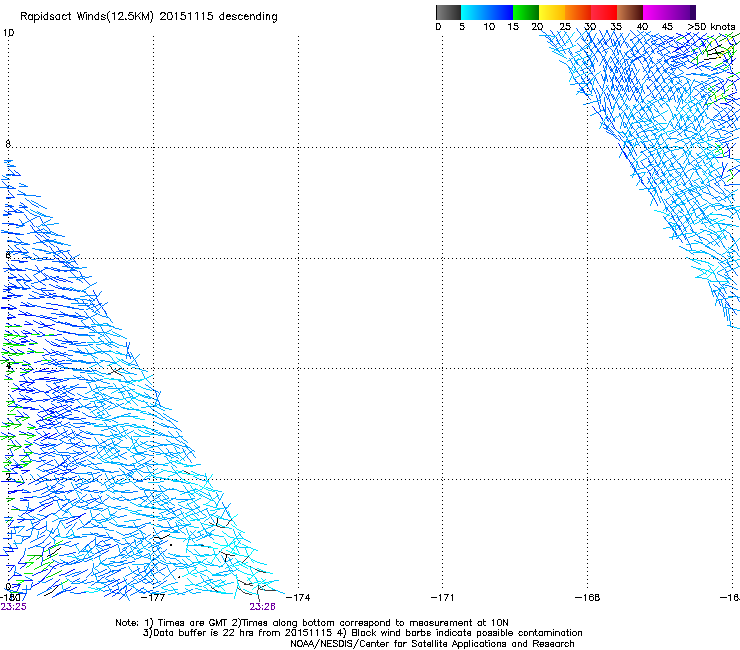
Task: Click the 'Times are GMT' note line
Action: [x=312, y=623]
